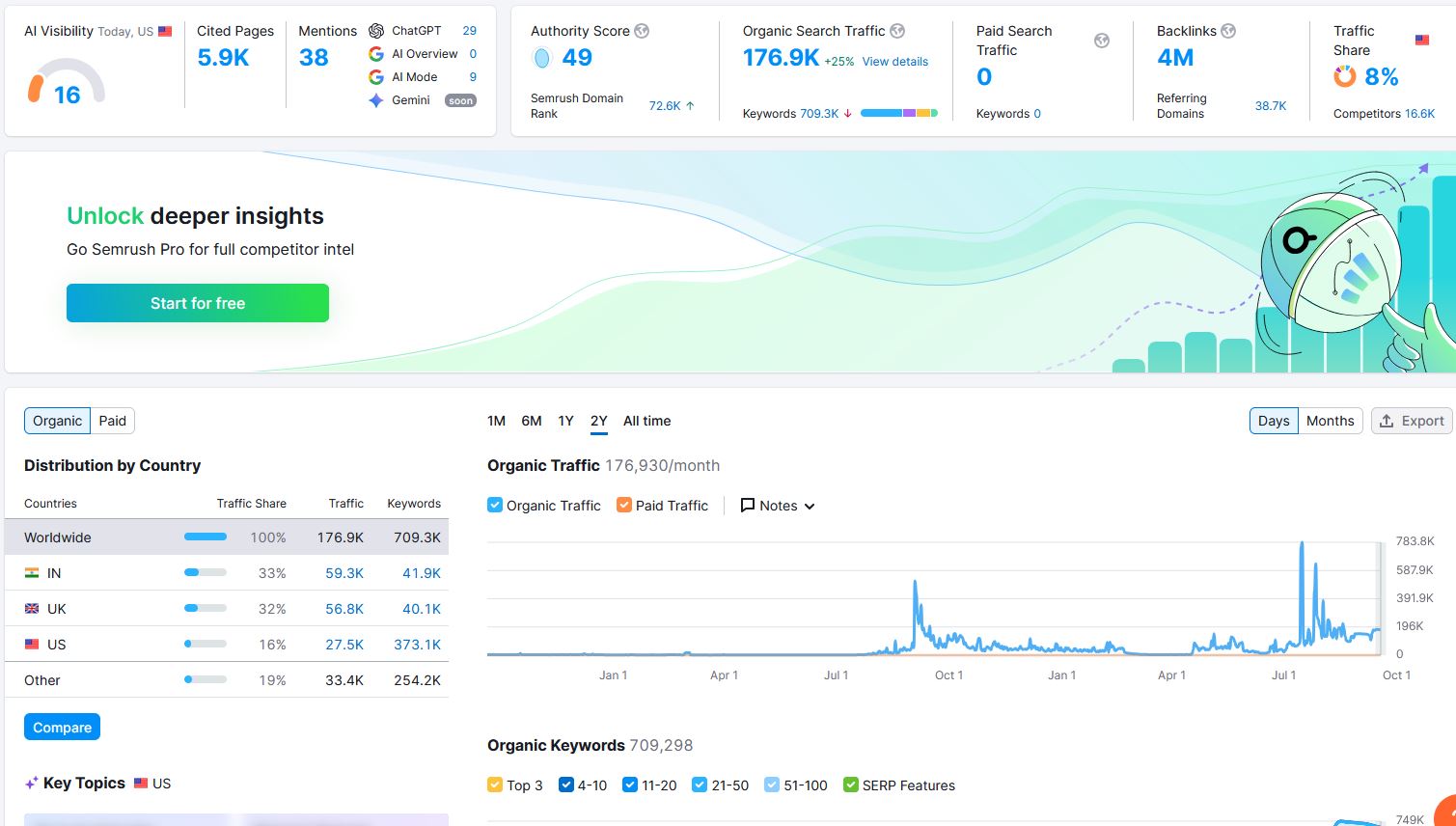
Task: Select the 6M time range tab
Action: tap(532, 421)
